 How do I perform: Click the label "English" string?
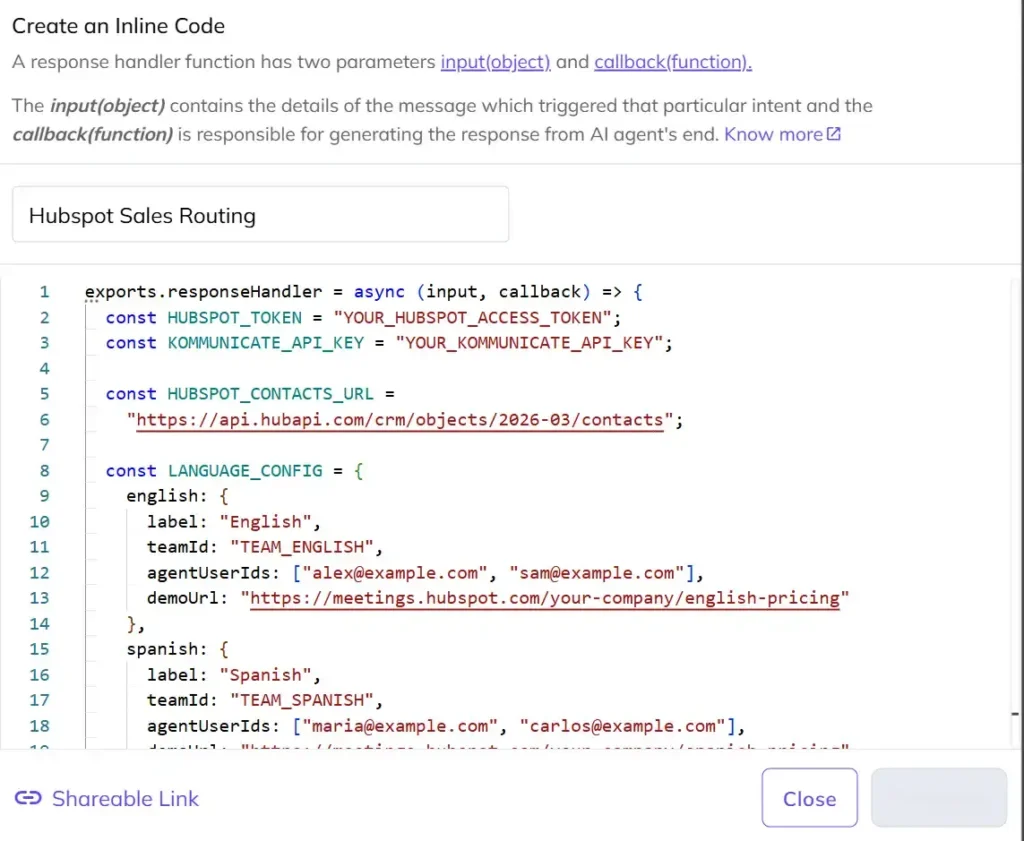pyautogui.click(x=265, y=522)
